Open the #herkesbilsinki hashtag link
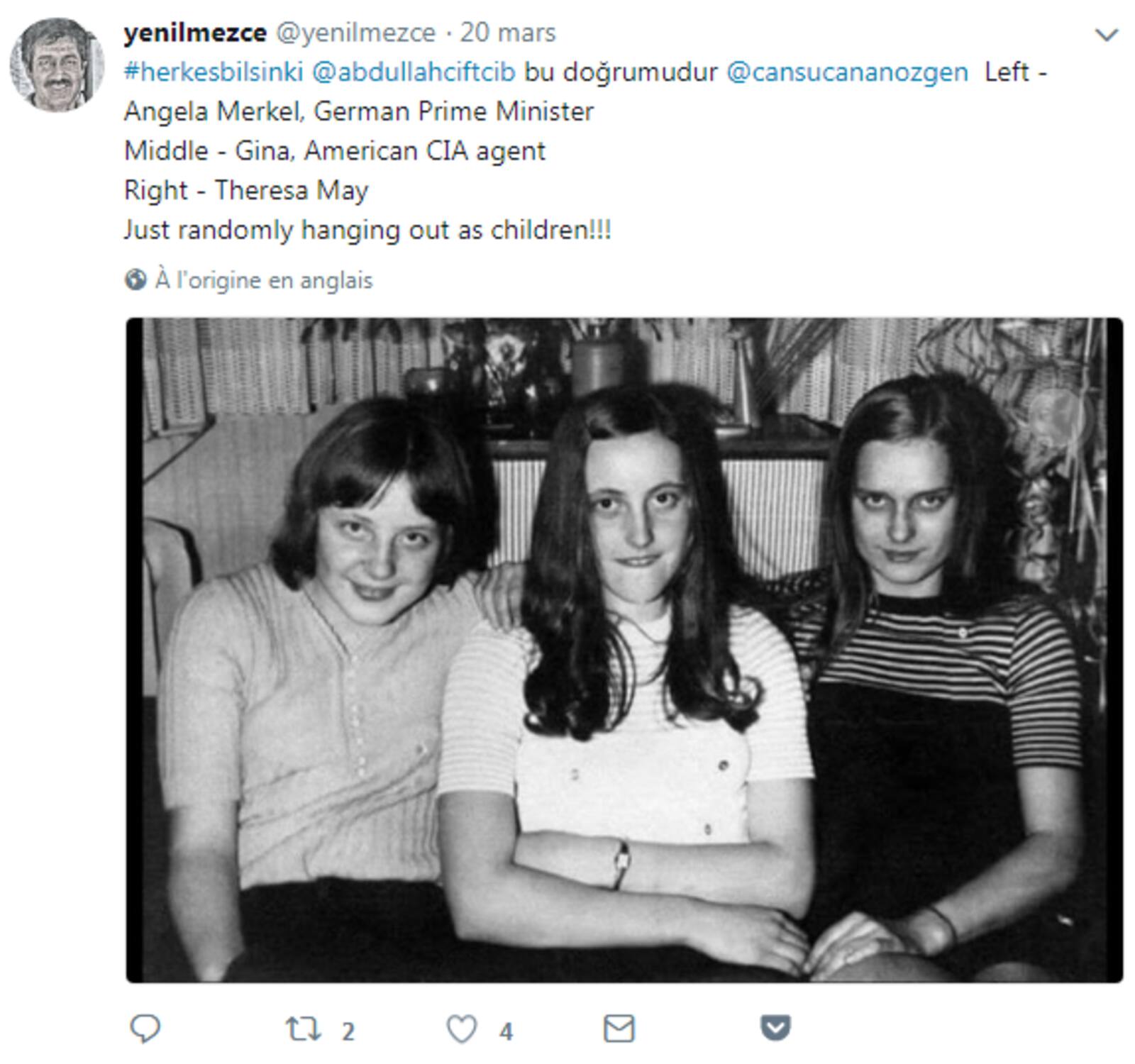 (214, 72)
